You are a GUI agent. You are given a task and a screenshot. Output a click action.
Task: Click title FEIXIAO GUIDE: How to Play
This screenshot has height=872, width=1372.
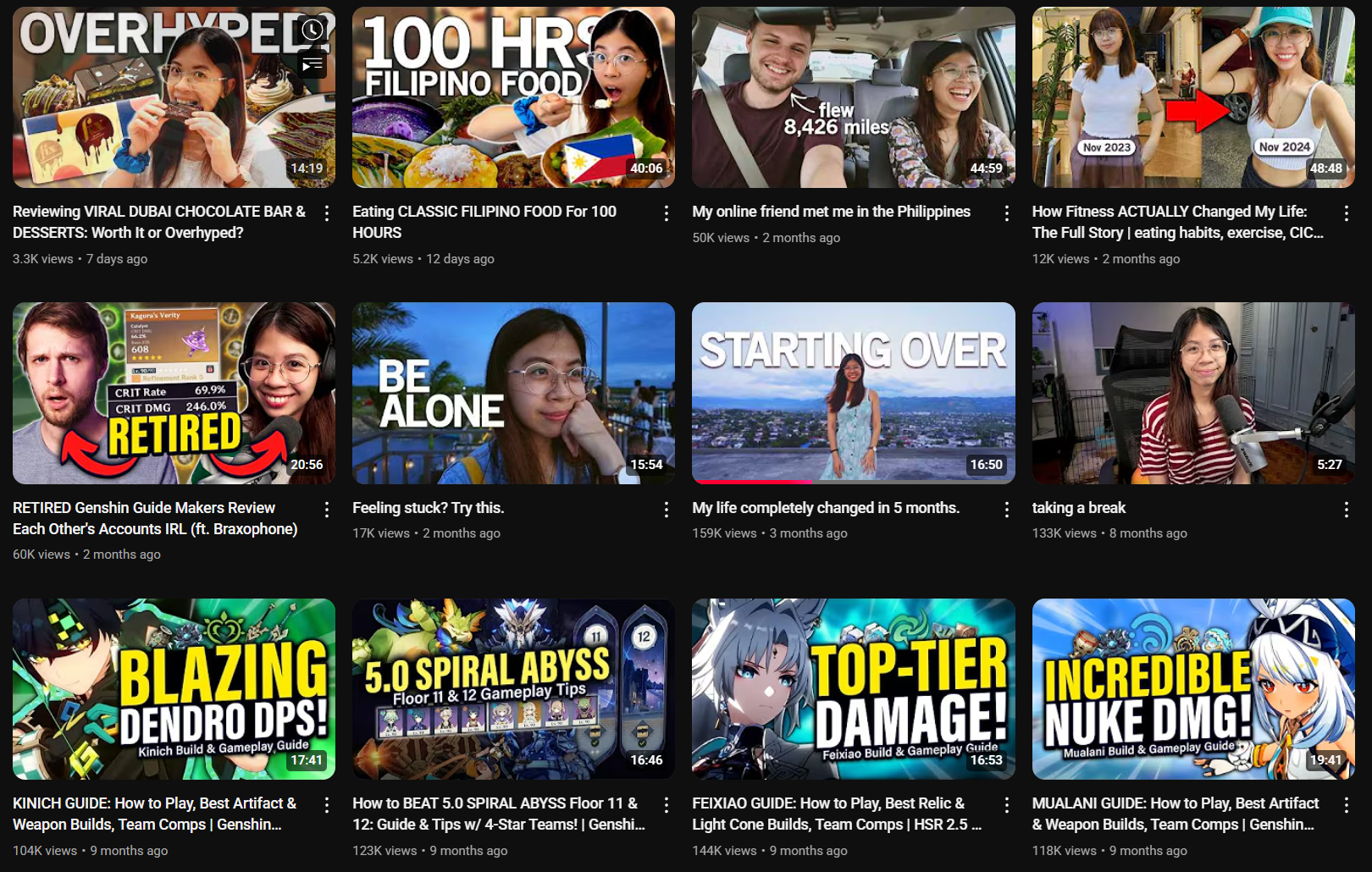837,814
